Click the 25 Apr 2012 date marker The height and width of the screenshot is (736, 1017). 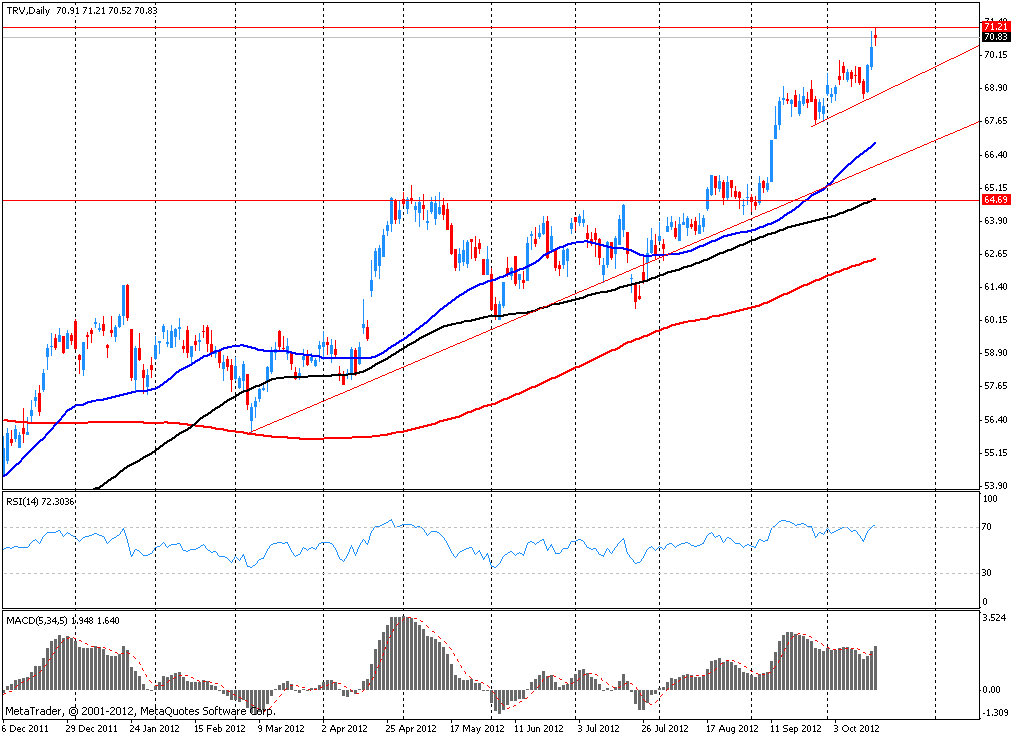coord(411,728)
